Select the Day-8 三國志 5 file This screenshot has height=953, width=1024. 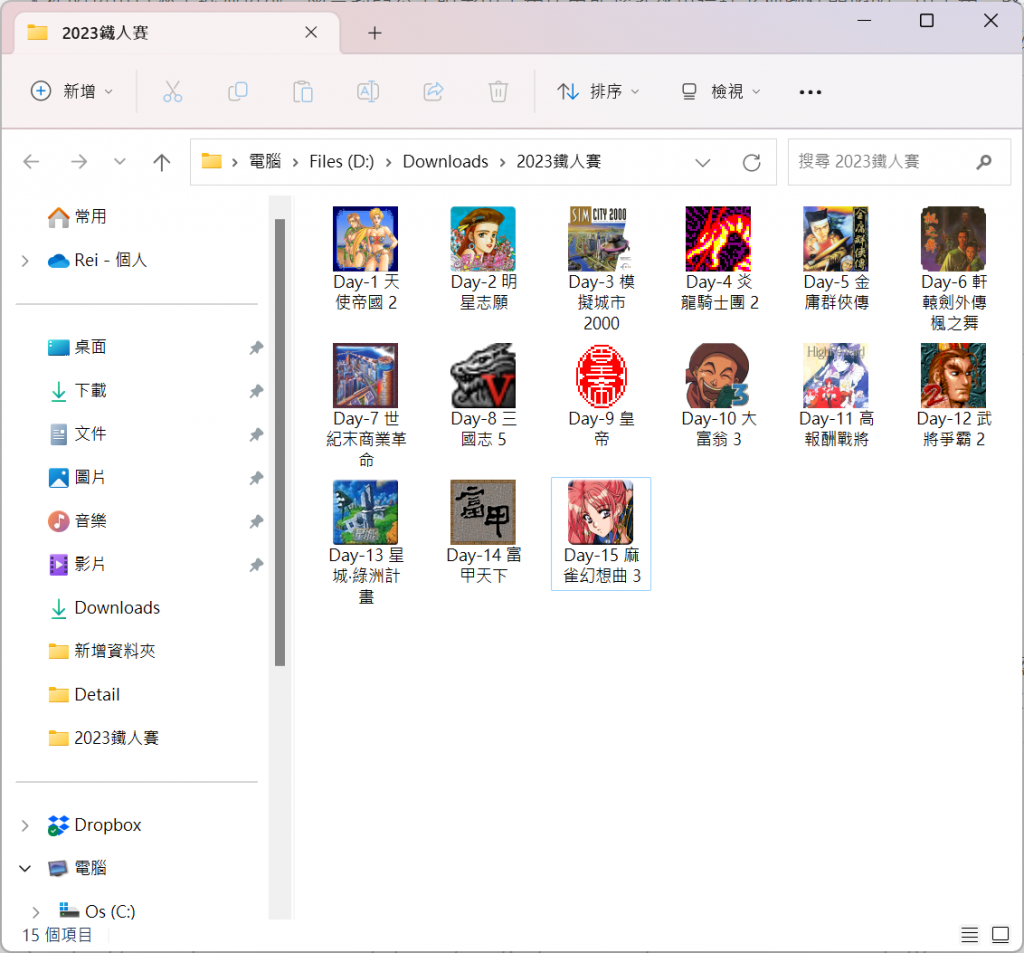click(x=483, y=396)
